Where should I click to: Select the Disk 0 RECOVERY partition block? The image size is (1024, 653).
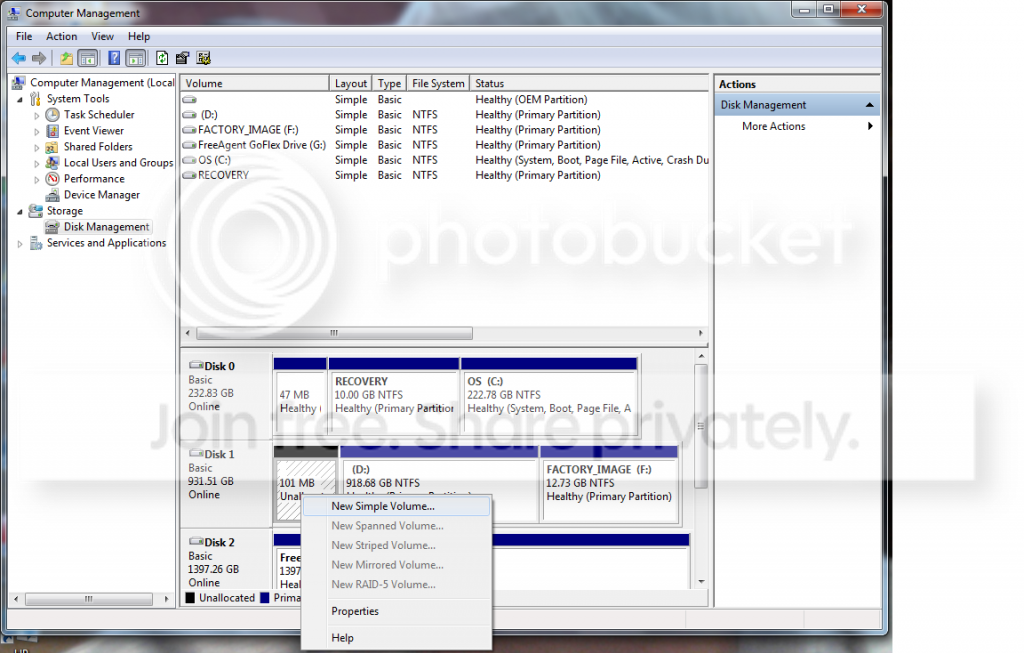[x=394, y=394]
